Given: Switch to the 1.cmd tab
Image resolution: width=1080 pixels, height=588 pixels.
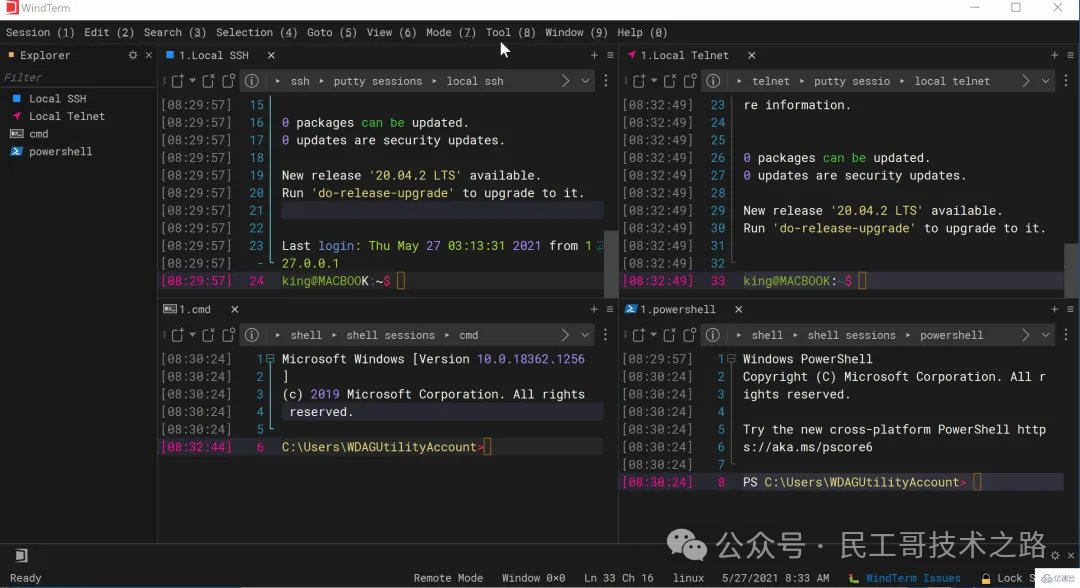Looking at the screenshot, I should point(194,309).
